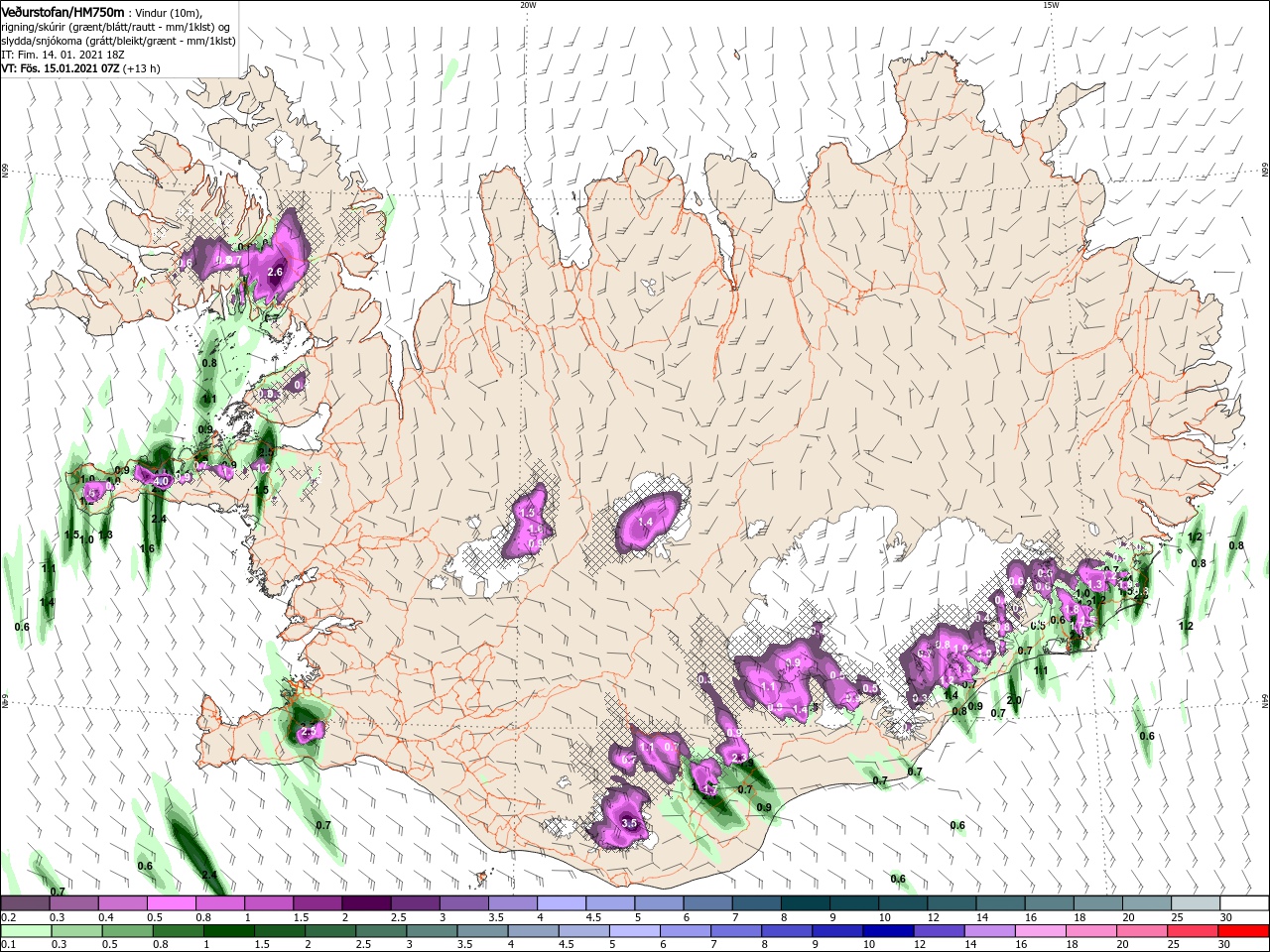Pick the snow legend swatch between 0.8 and 1
The image size is (1270, 952).
pyautogui.click(x=219, y=903)
